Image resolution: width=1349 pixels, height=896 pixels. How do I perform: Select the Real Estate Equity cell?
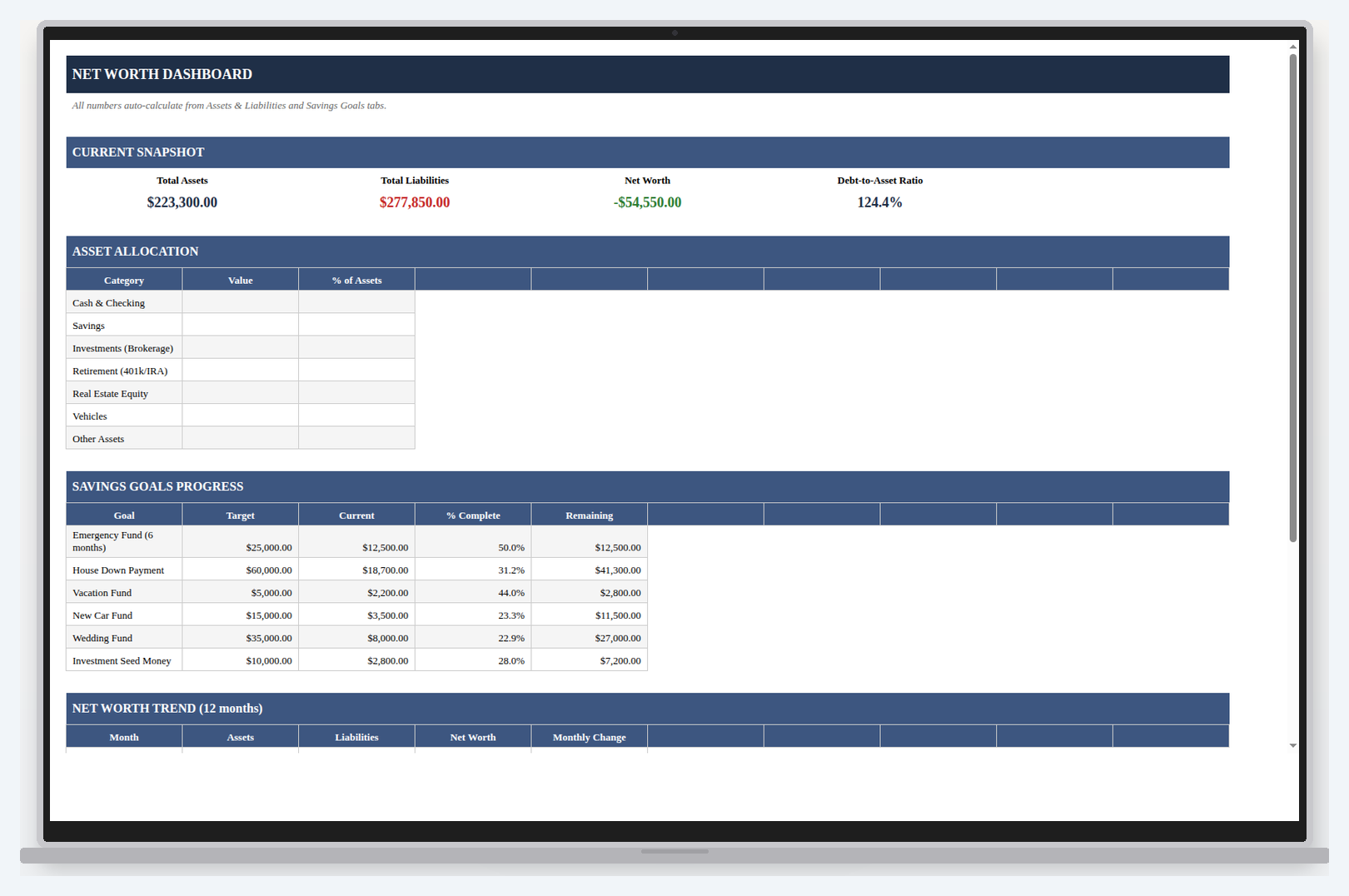click(x=124, y=393)
